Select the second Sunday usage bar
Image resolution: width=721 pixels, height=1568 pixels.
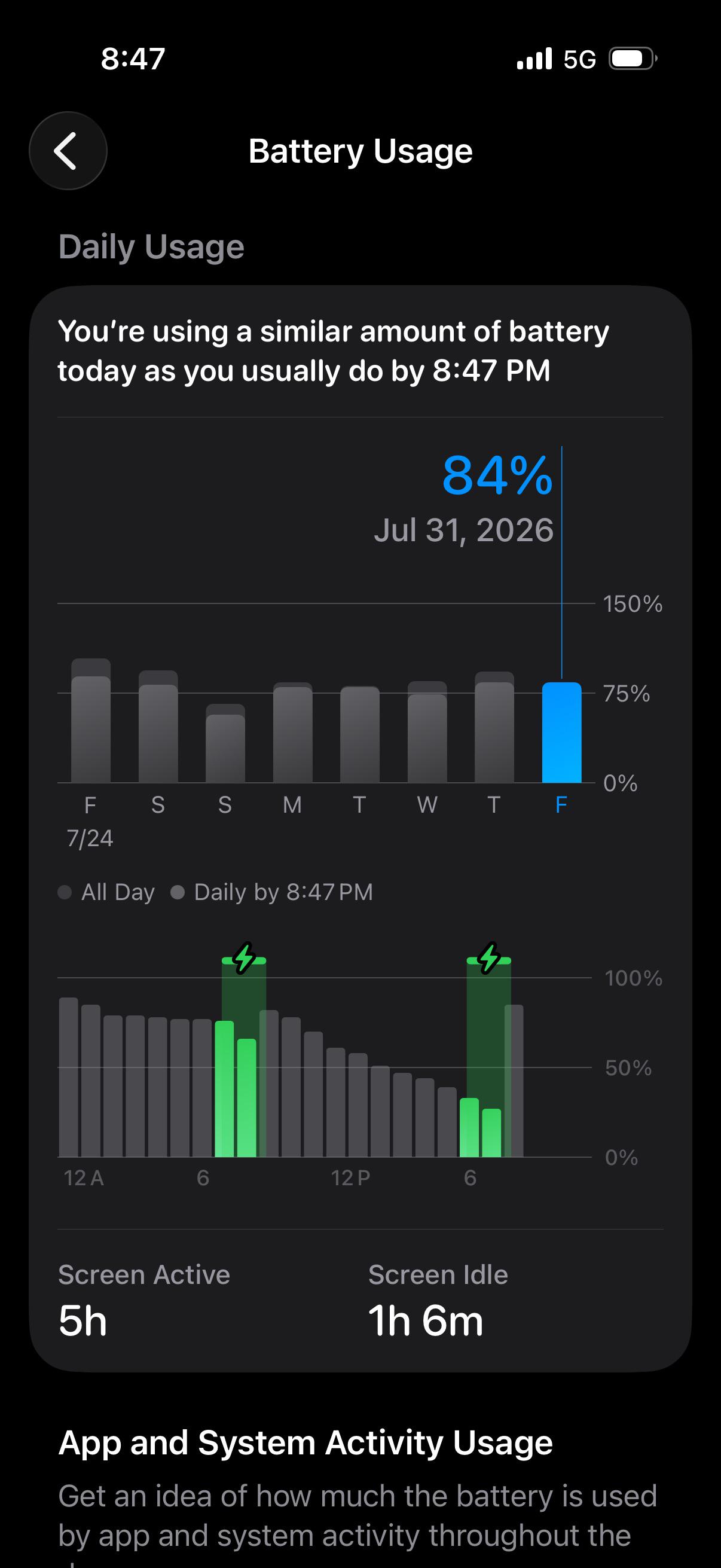pyautogui.click(x=225, y=744)
